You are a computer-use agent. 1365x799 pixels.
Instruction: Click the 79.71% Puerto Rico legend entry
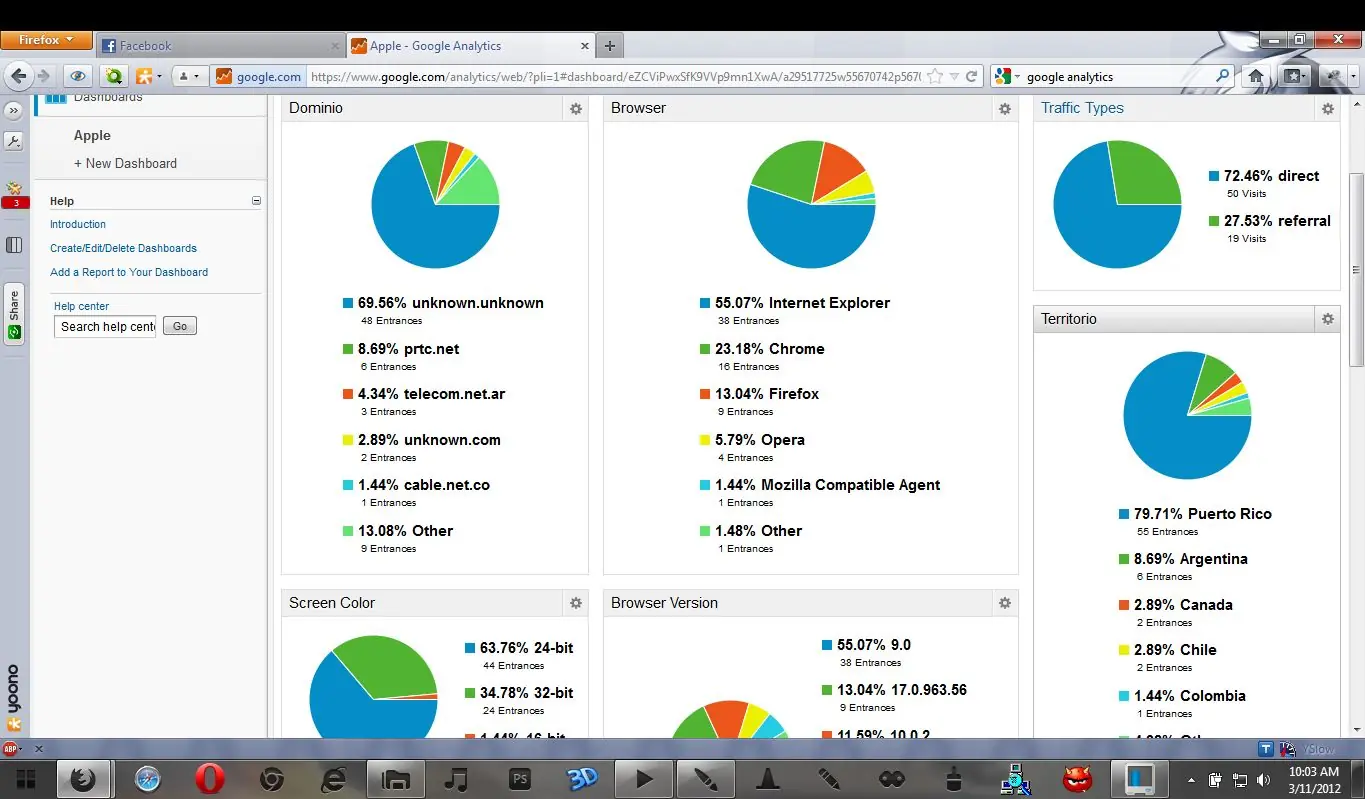(x=1203, y=514)
